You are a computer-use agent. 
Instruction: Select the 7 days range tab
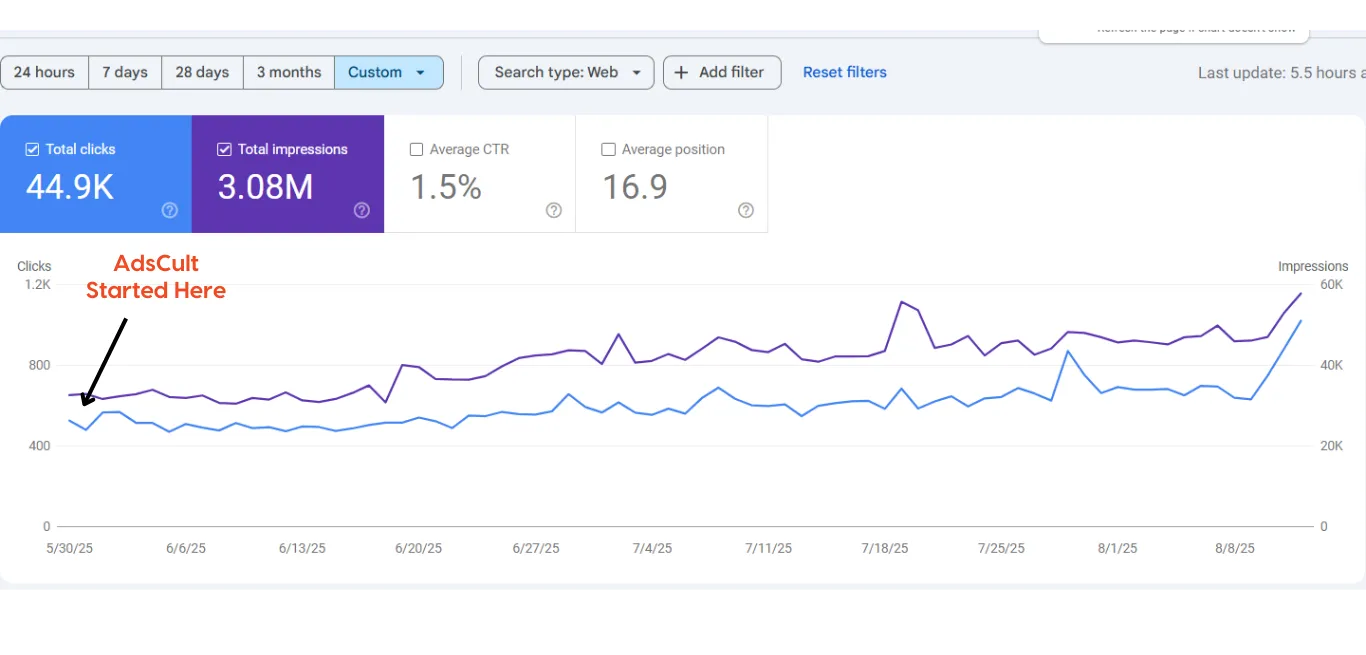click(x=125, y=72)
